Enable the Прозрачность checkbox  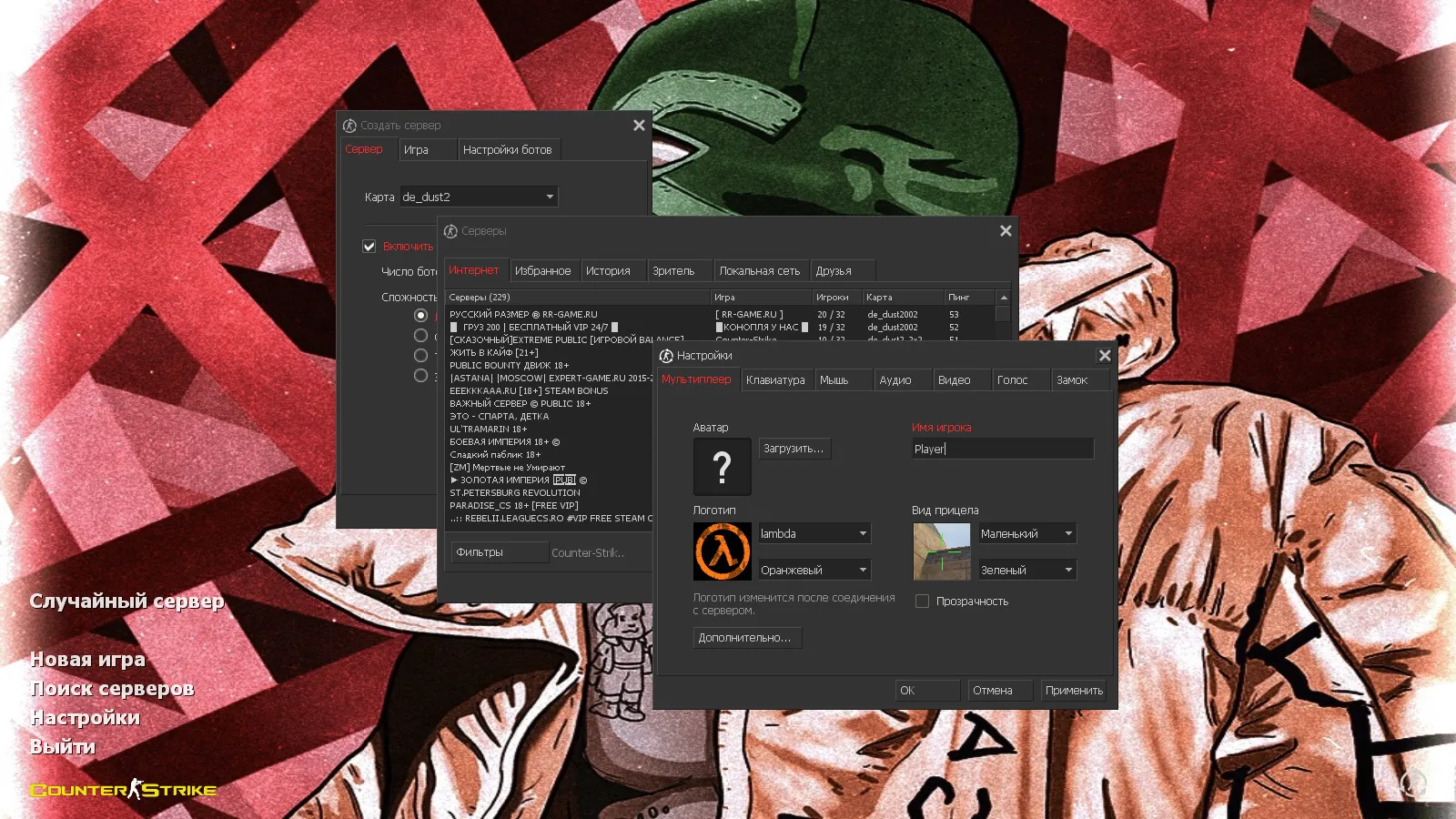point(922,601)
